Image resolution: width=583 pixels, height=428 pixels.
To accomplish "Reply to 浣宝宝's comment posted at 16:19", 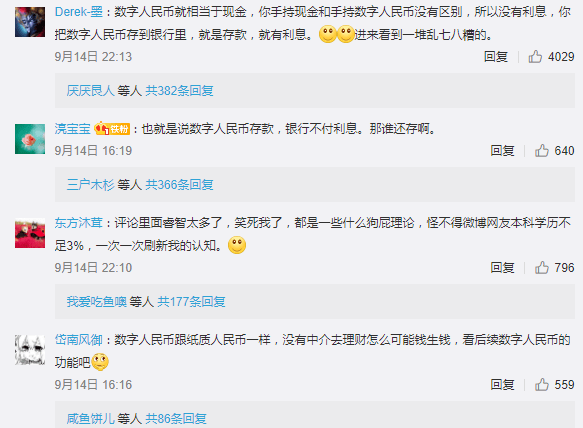I will (502, 151).
